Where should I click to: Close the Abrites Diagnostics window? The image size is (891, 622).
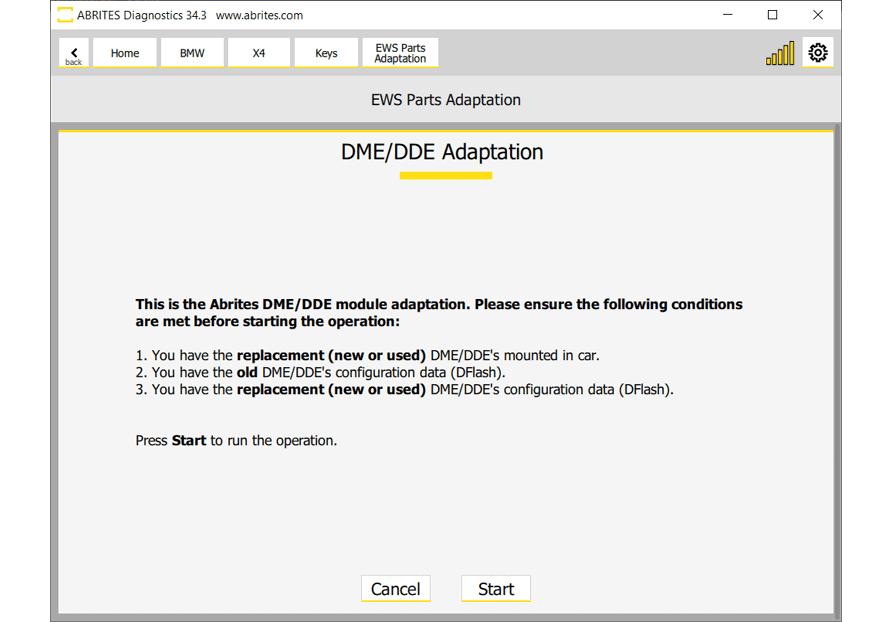817,15
